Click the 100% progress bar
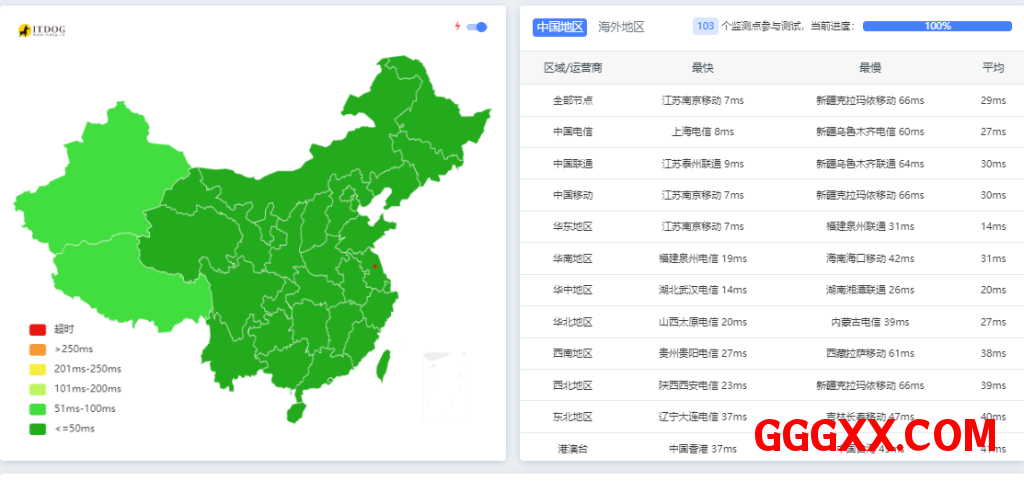The height and width of the screenshot is (481, 1024). (x=937, y=26)
